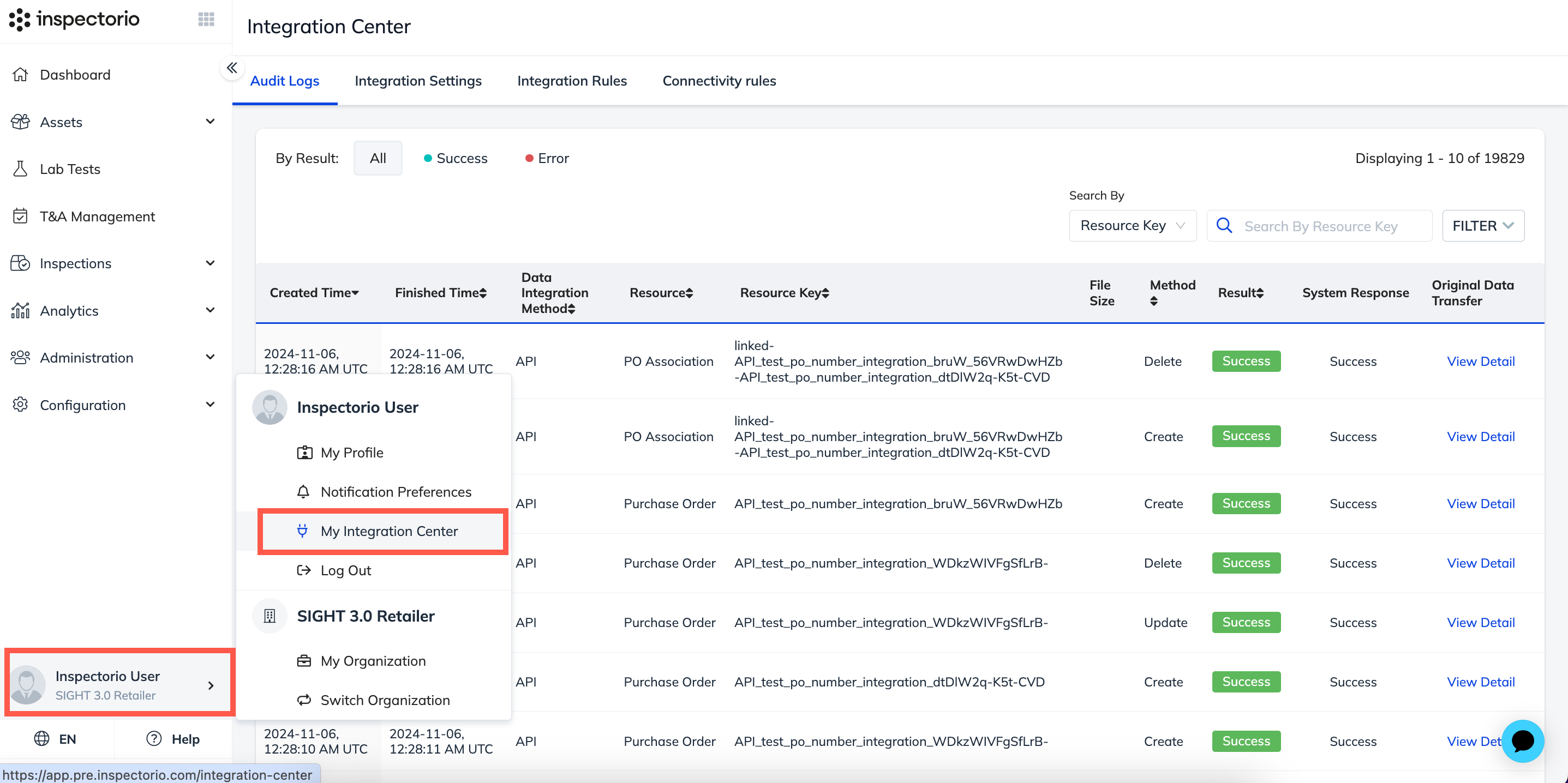Open the Inspectorio User profile menu chevron
This screenshot has width=1568, height=783.
click(211, 685)
